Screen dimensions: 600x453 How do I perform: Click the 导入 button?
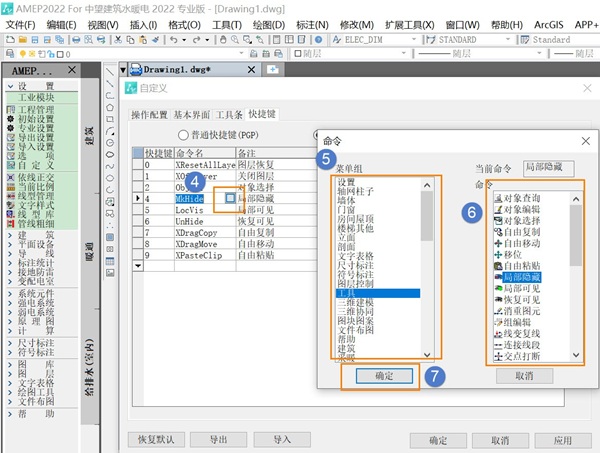[282, 440]
